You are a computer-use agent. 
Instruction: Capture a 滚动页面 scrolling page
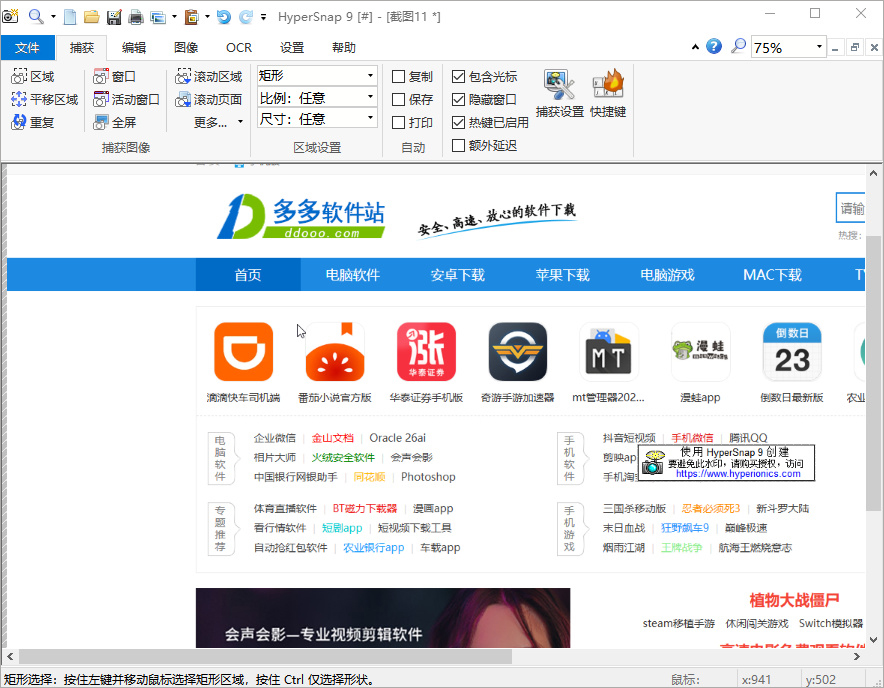(x=209, y=99)
